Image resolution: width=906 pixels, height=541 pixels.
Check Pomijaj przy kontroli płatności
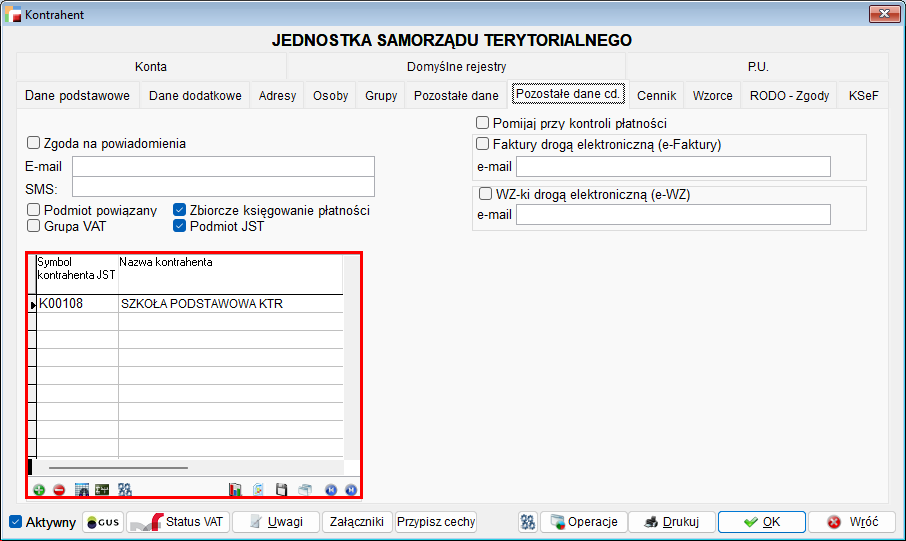coord(483,123)
